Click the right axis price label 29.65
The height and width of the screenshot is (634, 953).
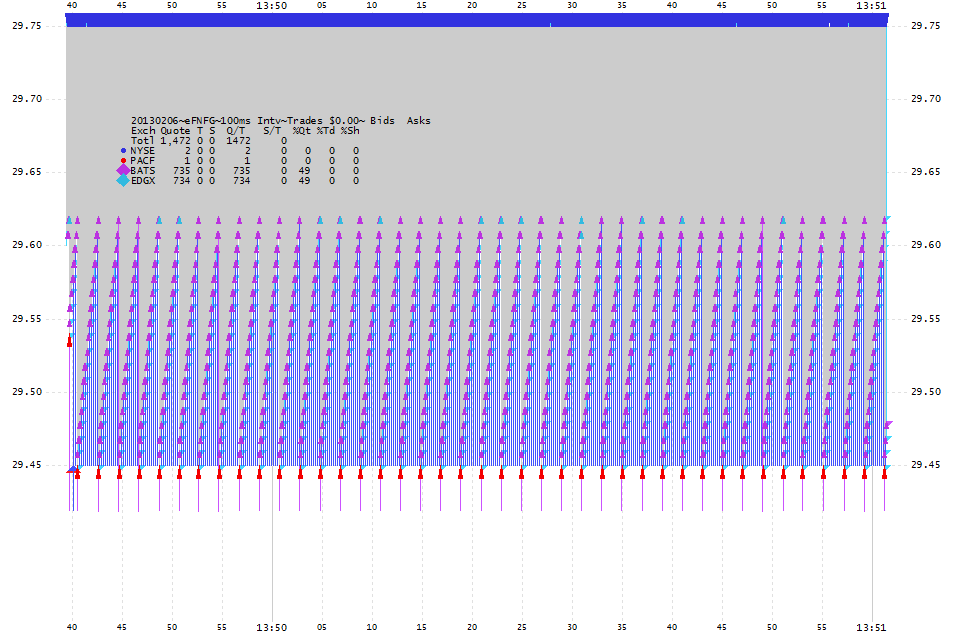pyautogui.click(x=926, y=172)
